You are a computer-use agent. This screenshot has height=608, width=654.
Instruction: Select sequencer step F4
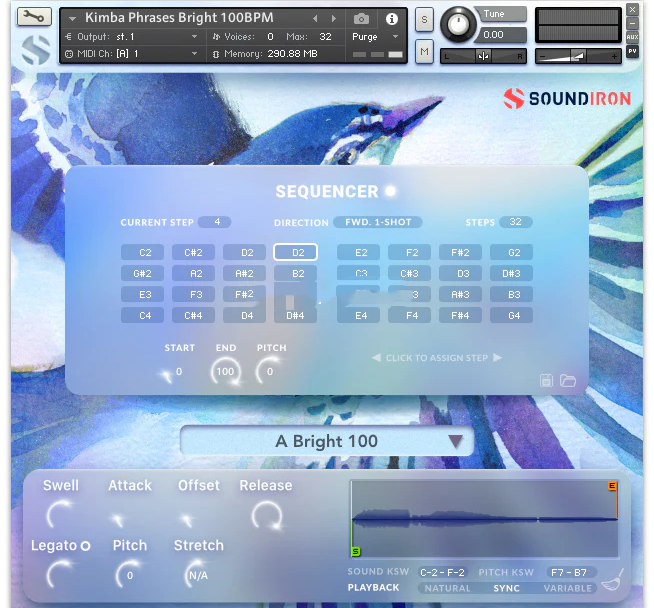409,316
